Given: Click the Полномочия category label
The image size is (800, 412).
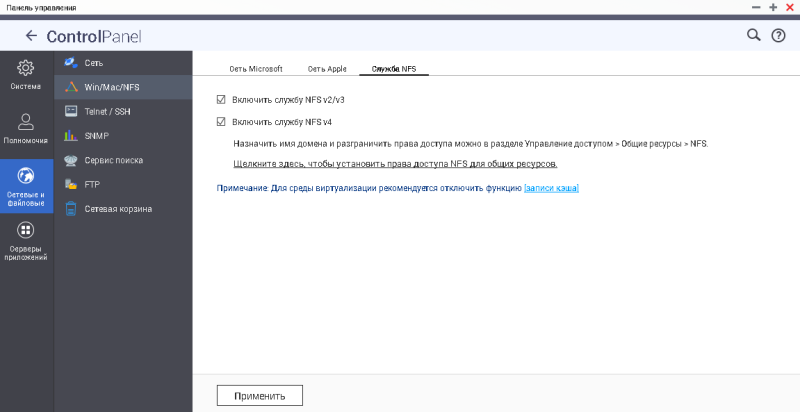Looking at the screenshot, I should (26, 140).
